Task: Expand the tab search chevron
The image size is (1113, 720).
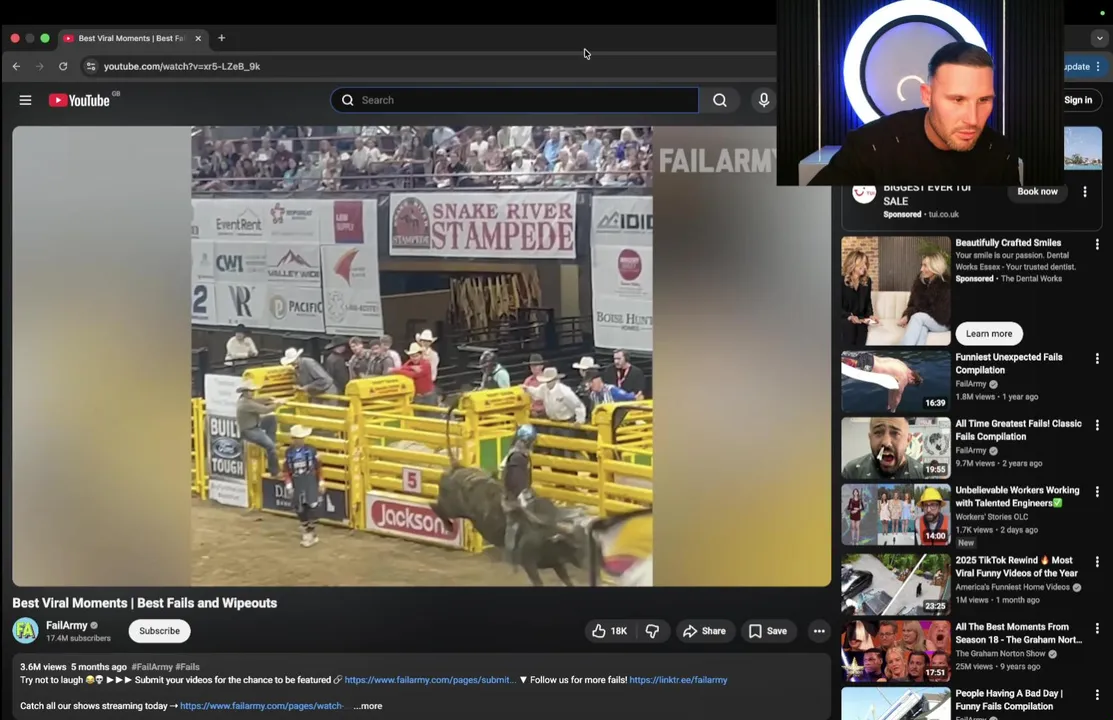Action: tap(1100, 38)
